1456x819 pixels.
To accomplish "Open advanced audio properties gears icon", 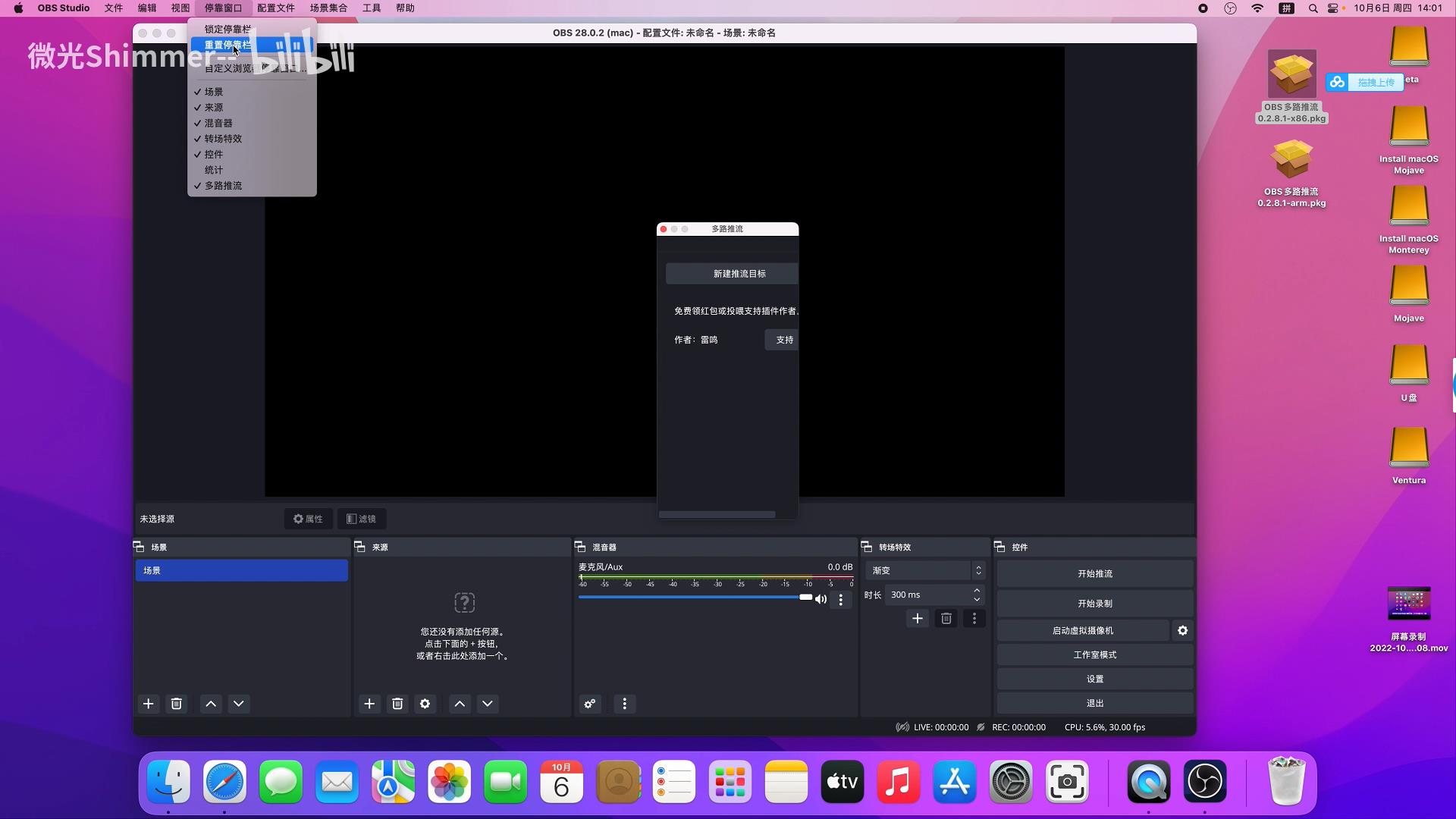I will pos(590,704).
